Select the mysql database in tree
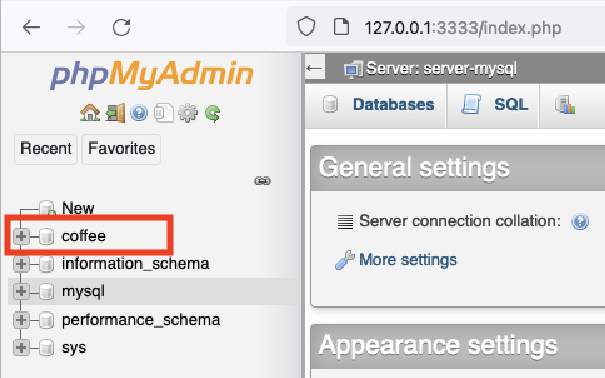 coord(83,291)
